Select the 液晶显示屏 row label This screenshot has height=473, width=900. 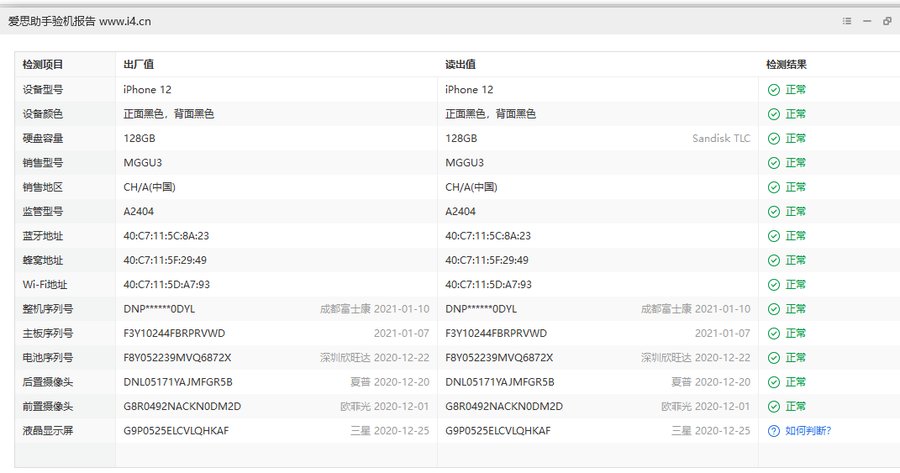[48, 431]
